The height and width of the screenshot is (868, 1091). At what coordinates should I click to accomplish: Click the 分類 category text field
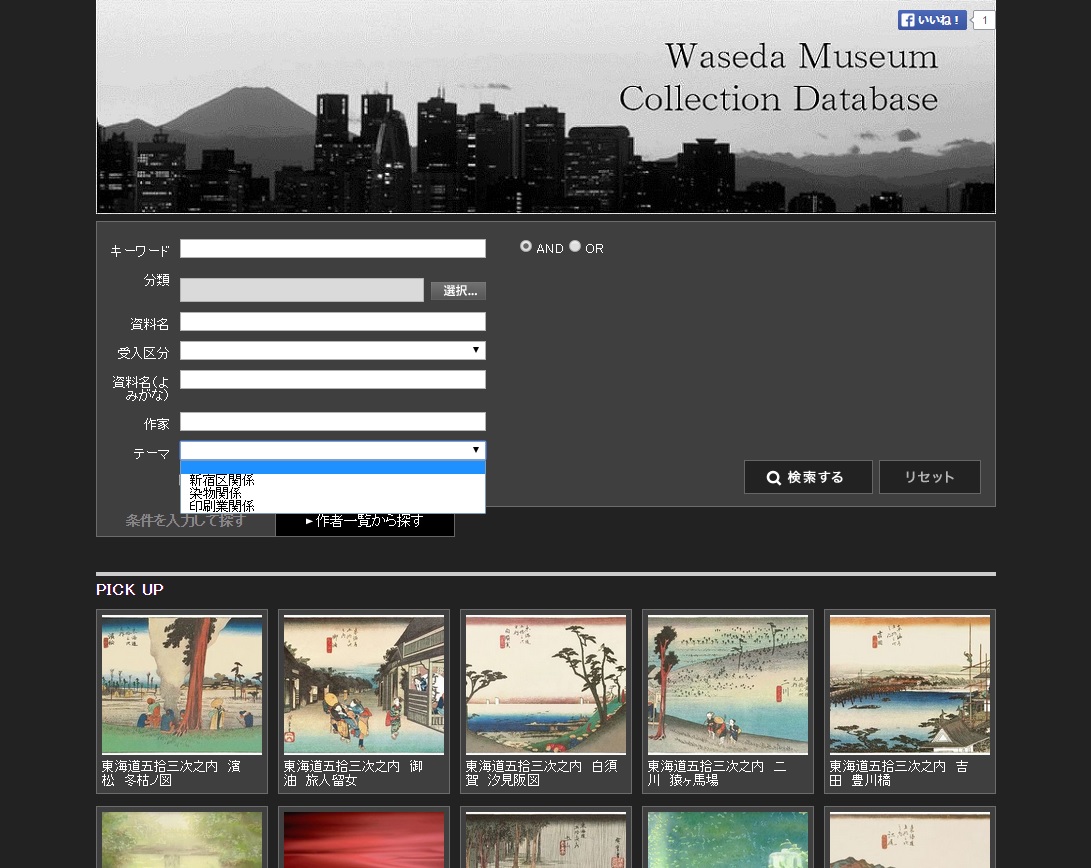coord(302,290)
